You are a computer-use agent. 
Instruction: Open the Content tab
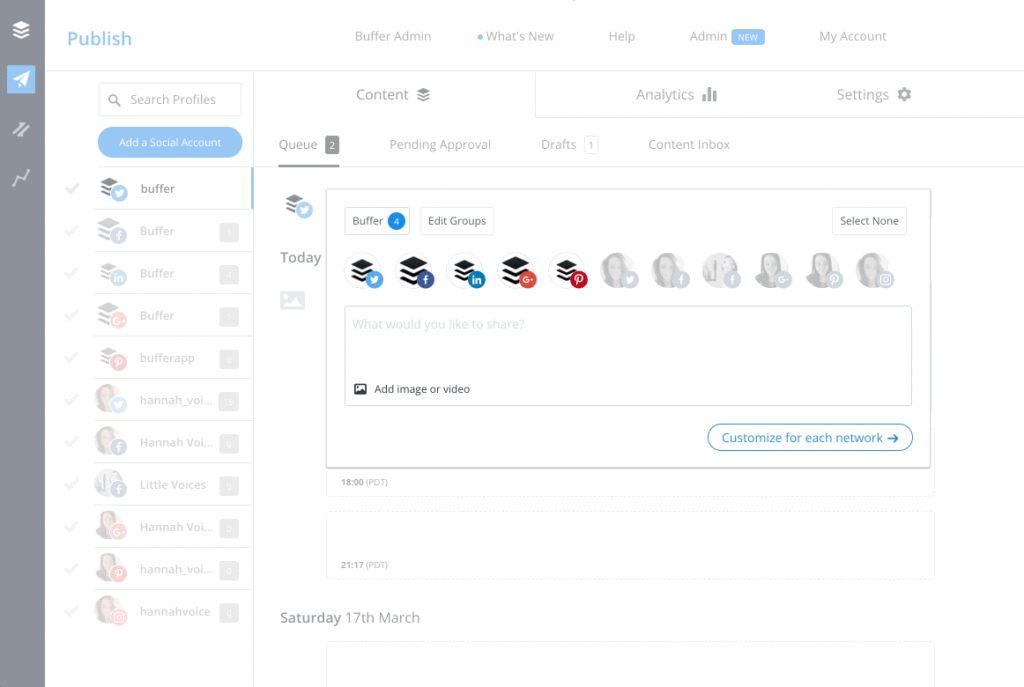coord(394,95)
